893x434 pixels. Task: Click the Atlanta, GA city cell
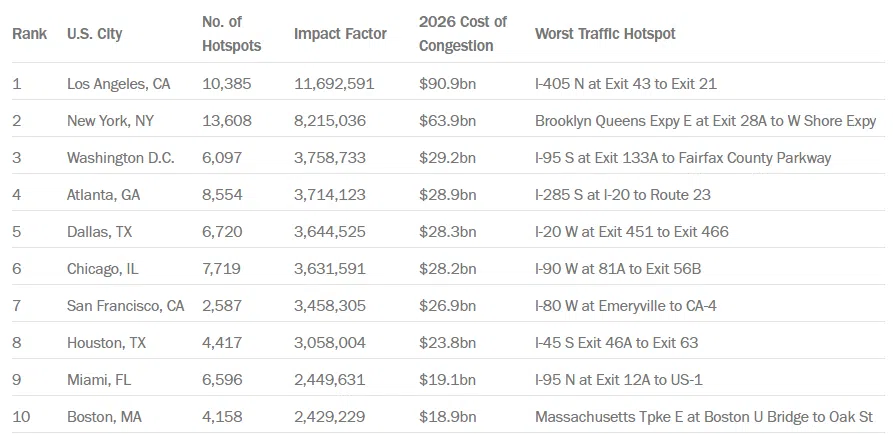pyautogui.click(x=103, y=195)
